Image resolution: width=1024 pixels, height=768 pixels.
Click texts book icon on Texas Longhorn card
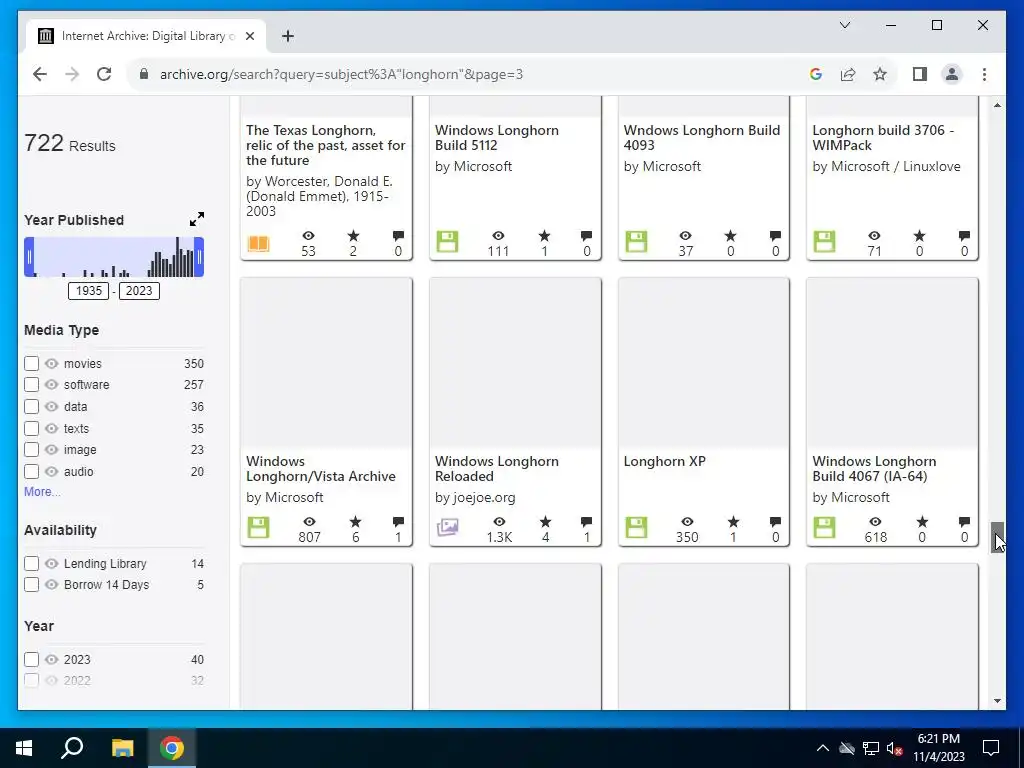pos(259,243)
